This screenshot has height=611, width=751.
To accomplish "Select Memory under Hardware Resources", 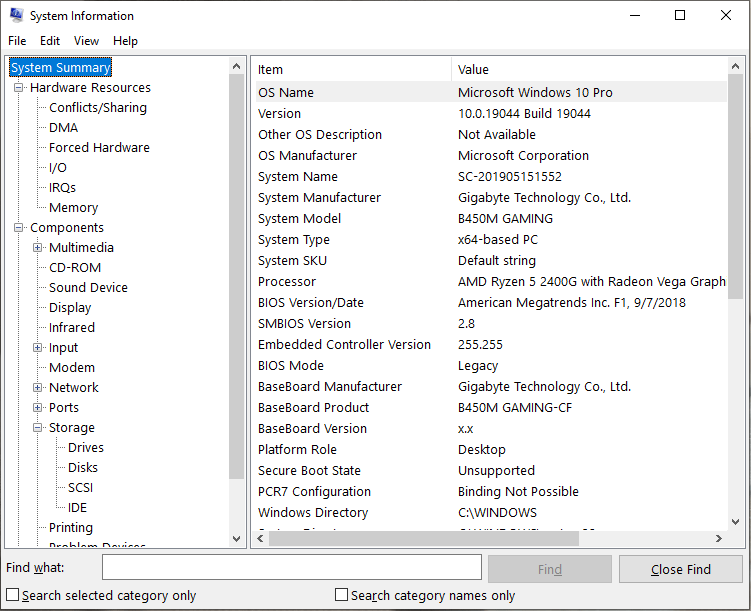I will coord(73,208).
